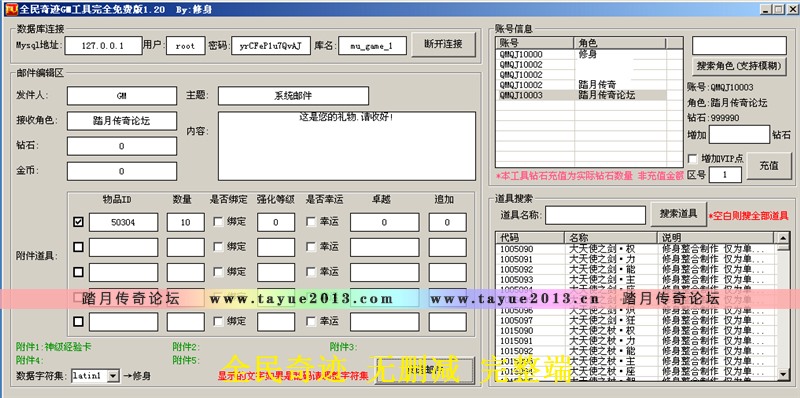Click the 说明 column header

click(x=716, y=237)
